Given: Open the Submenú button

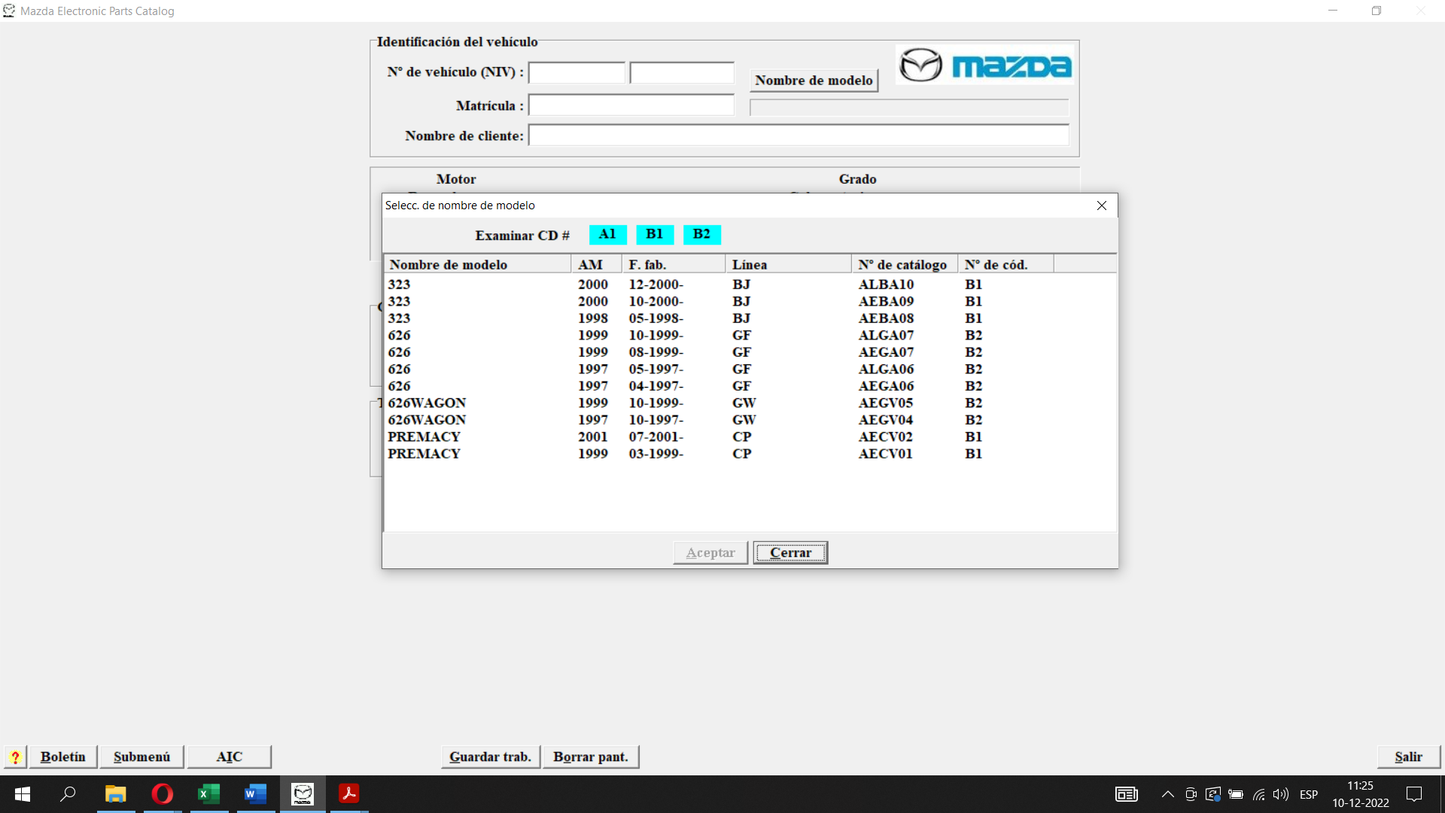Looking at the screenshot, I should (142, 757).
